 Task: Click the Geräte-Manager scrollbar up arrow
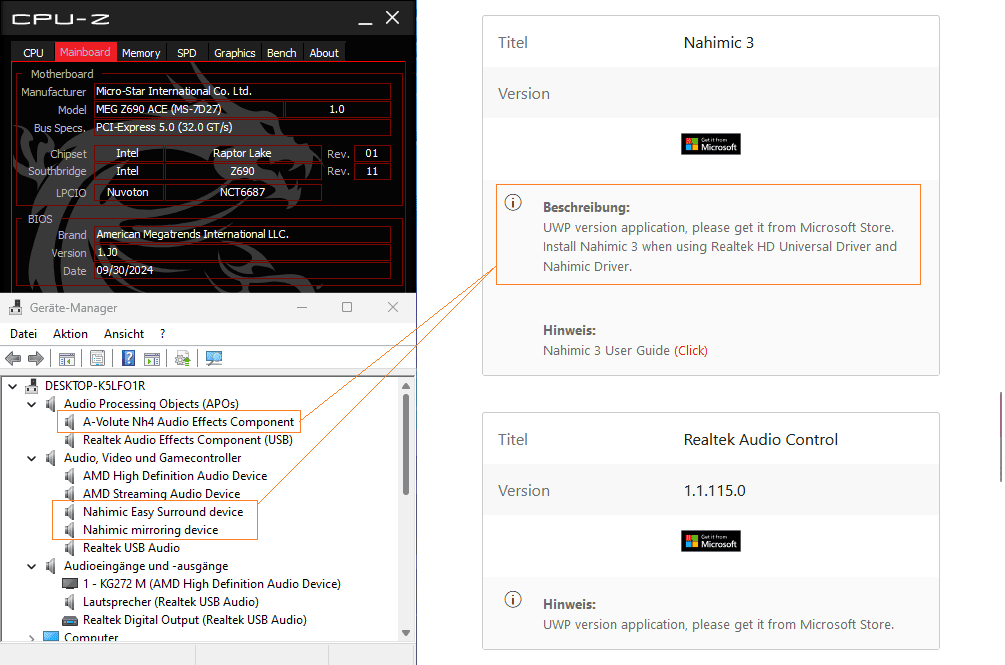coord(406,386)
